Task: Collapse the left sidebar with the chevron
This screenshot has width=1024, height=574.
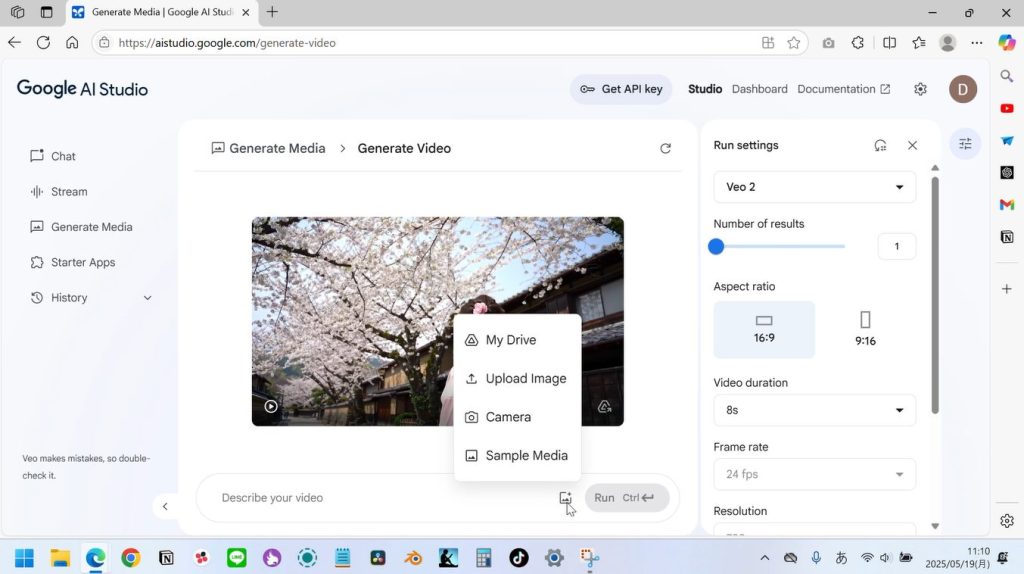Action: [166, 506]
